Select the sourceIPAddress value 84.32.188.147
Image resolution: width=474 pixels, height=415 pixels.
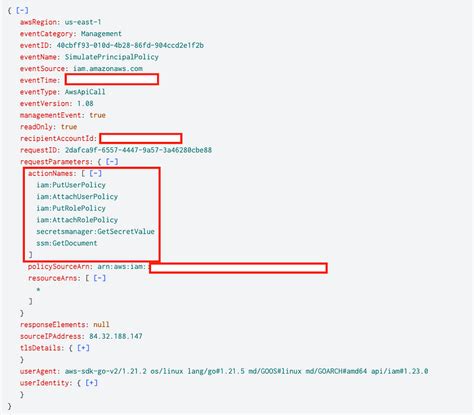point(116,336)
